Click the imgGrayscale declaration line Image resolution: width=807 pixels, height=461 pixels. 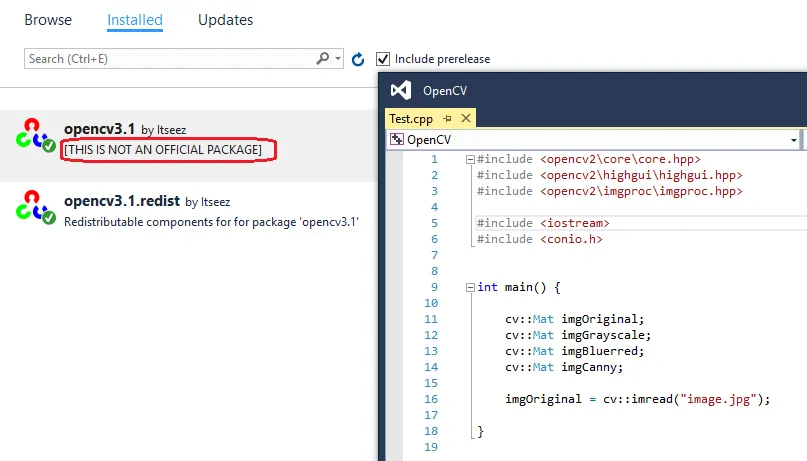578,335
